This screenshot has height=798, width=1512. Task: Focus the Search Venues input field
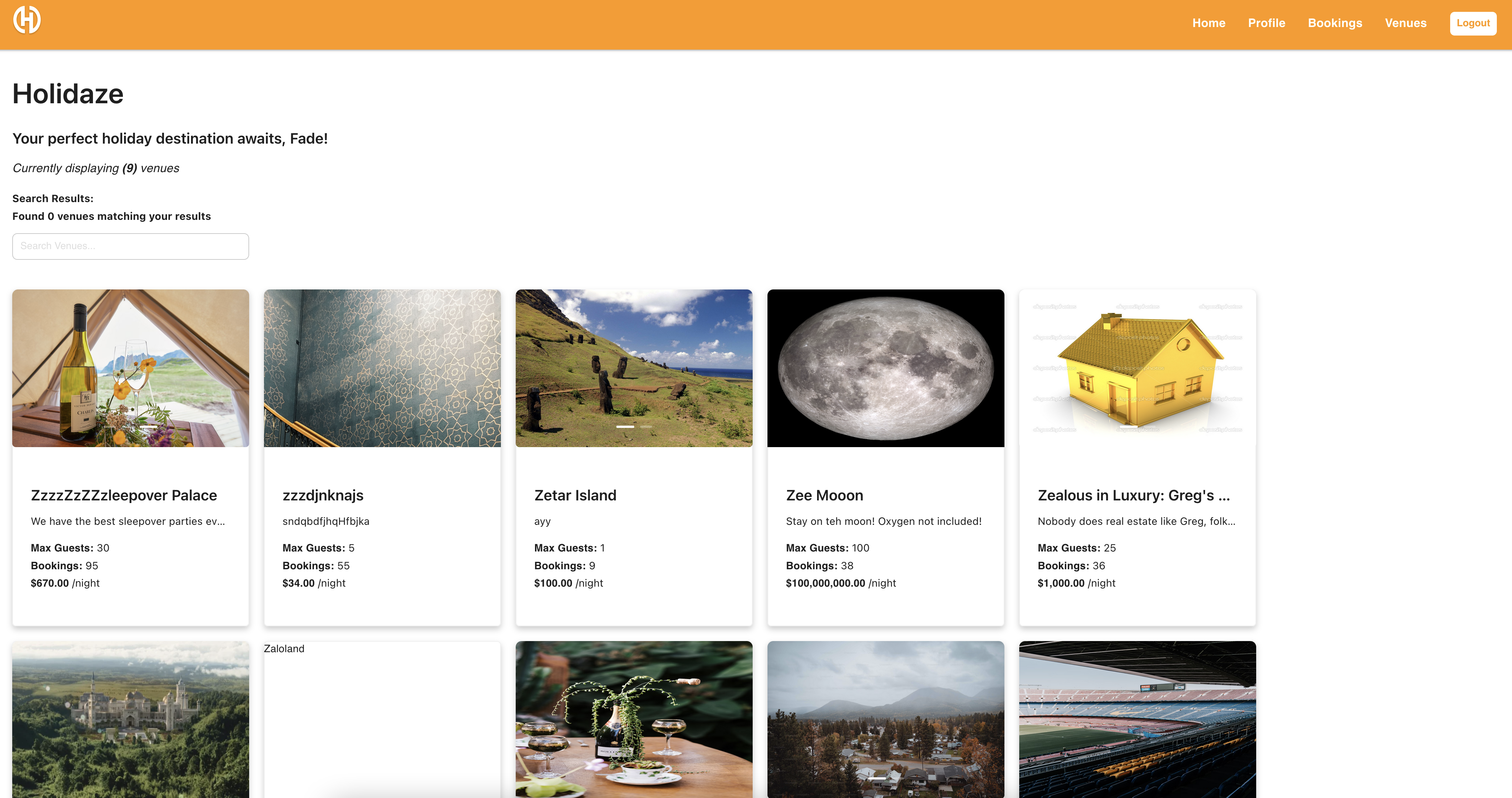click(130, 246)
